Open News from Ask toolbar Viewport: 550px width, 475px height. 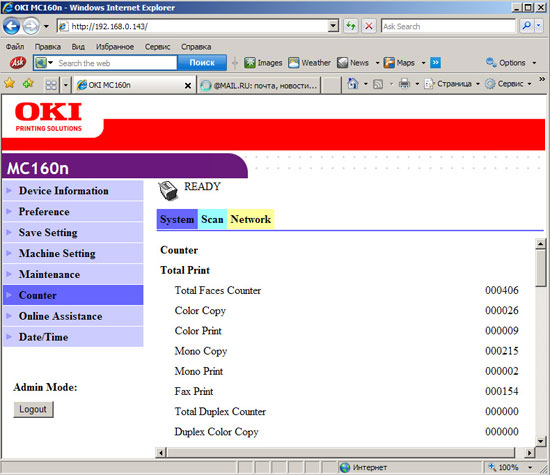tap(353, 63)
